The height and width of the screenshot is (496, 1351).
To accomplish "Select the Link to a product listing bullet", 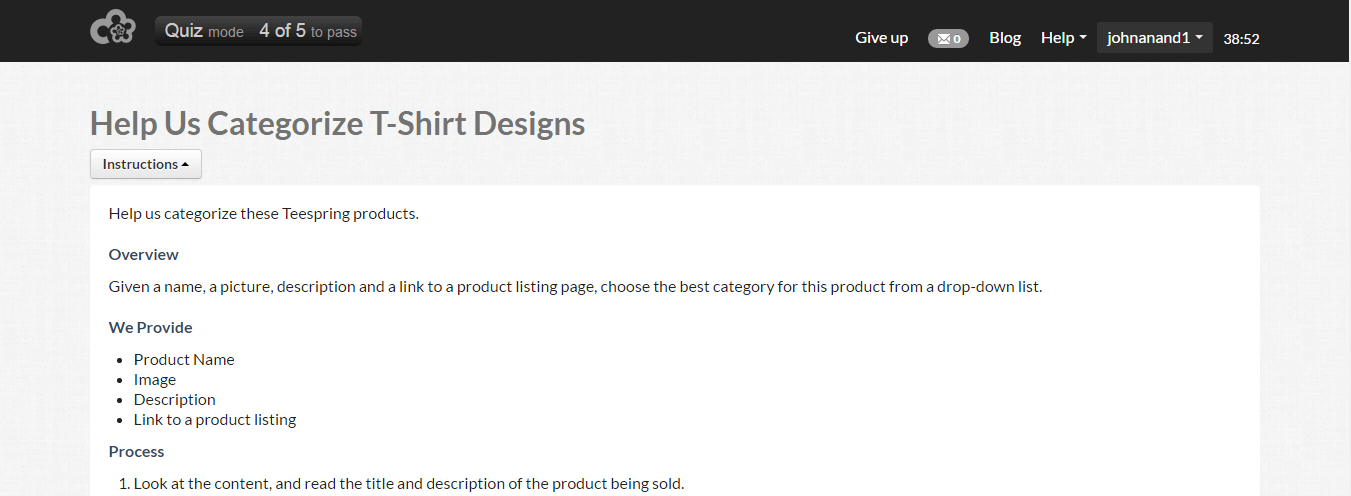I will click(x=215, y=420).
